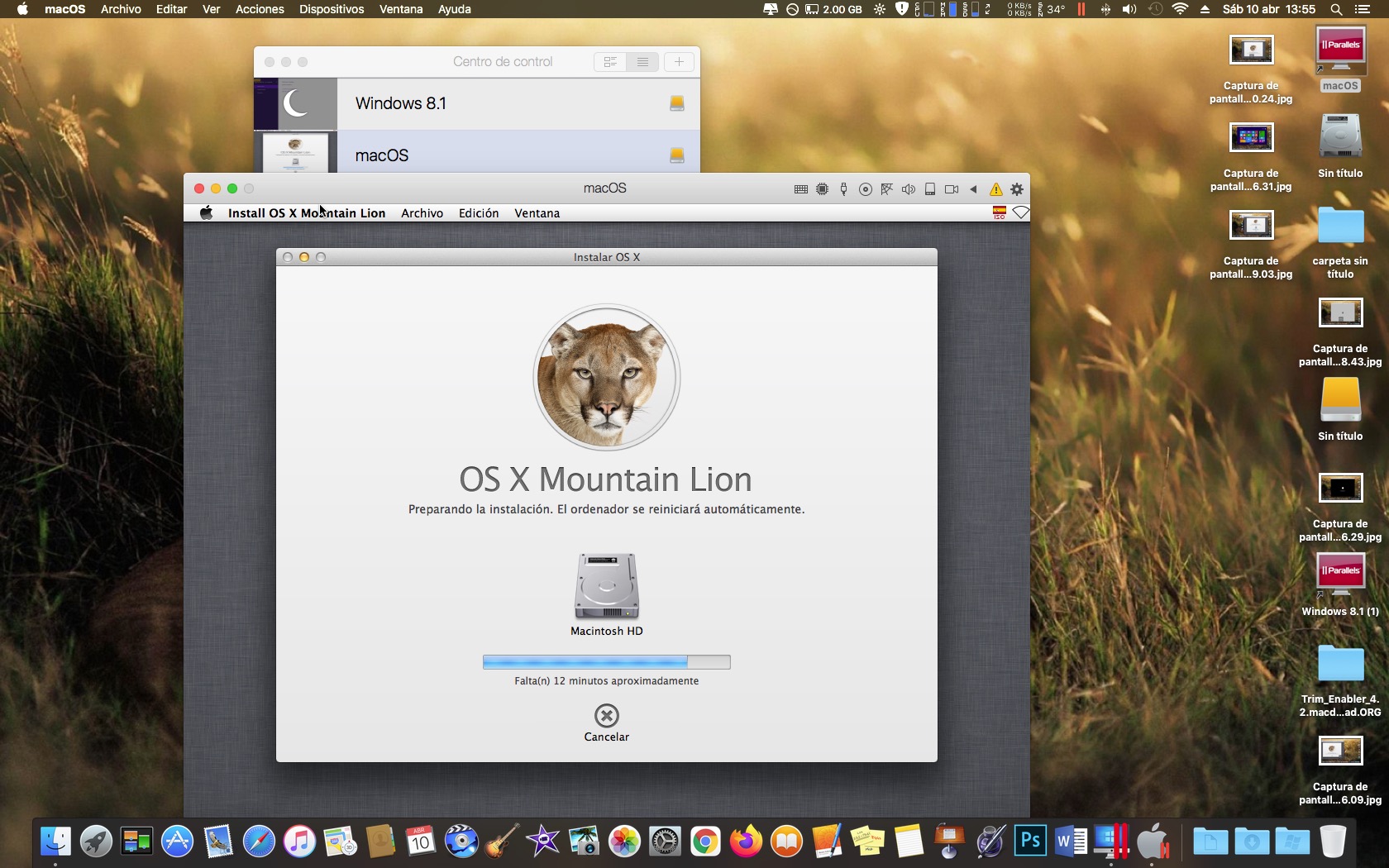Image resolution: width=1389 pixels, height=868 pixels.
Task: Click the Windows 8.1 suspended status icon
Action: tap(676, 103)
